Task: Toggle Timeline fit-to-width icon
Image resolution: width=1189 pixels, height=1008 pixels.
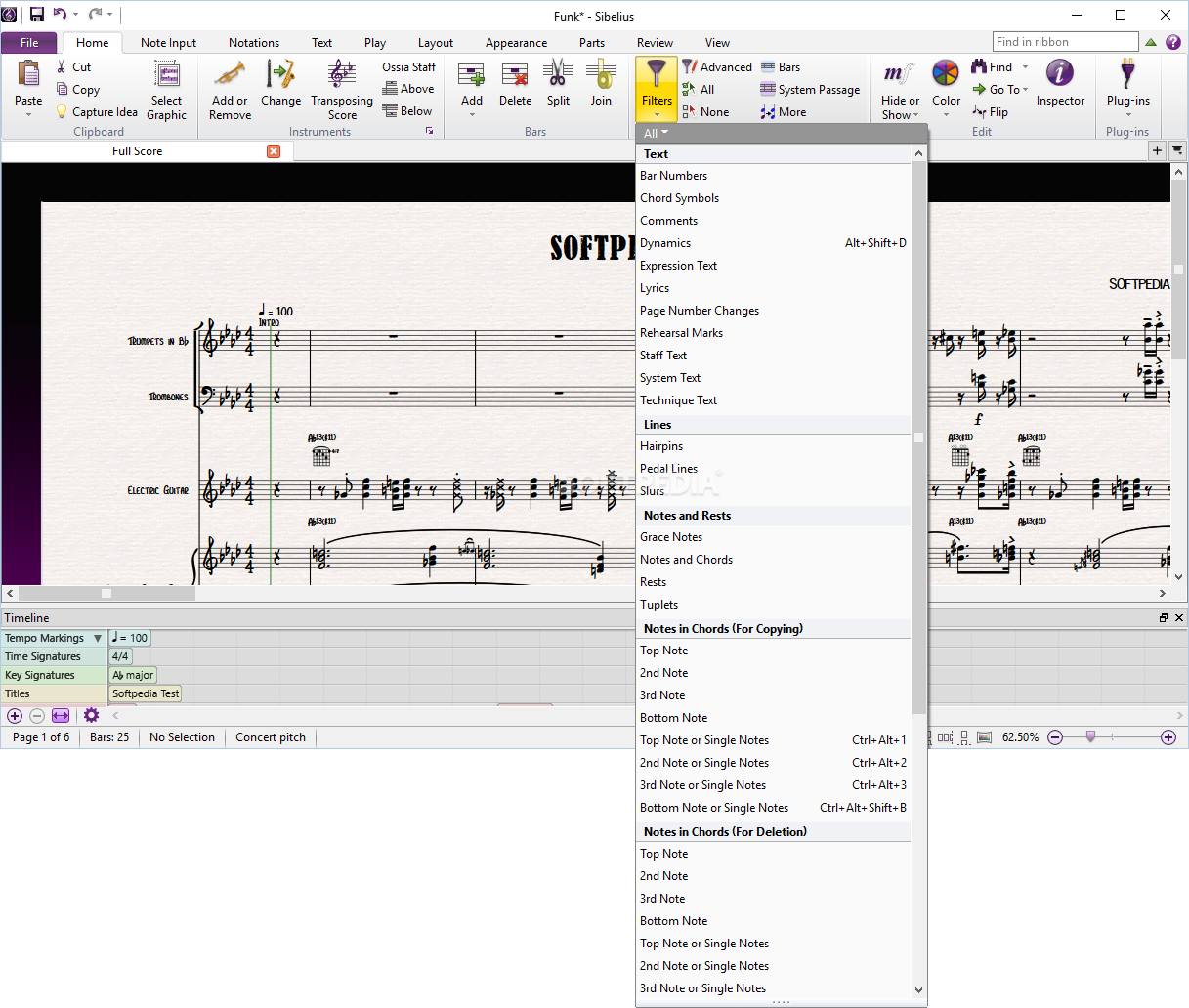Action: point(61,716)
